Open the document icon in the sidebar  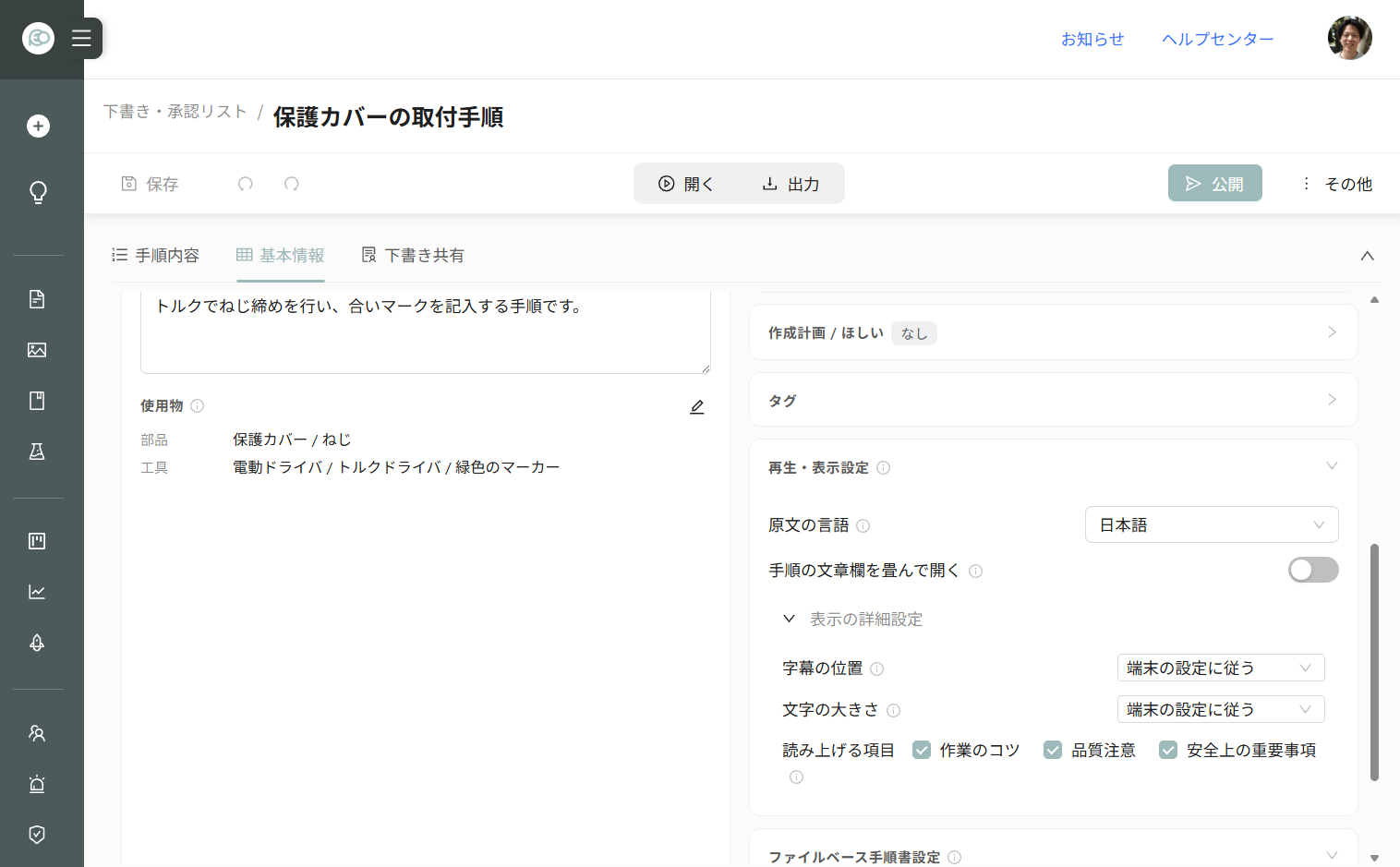[x=37, y=299]
